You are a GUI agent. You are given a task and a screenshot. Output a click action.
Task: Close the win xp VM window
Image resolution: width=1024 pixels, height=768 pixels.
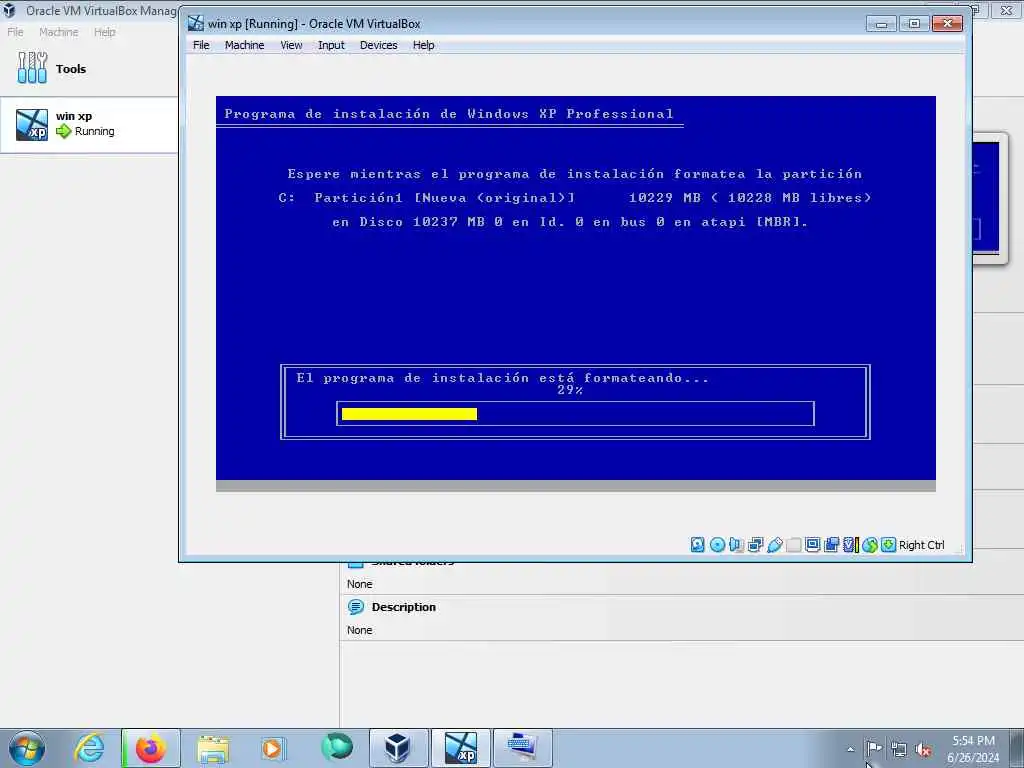coord(947,24)
